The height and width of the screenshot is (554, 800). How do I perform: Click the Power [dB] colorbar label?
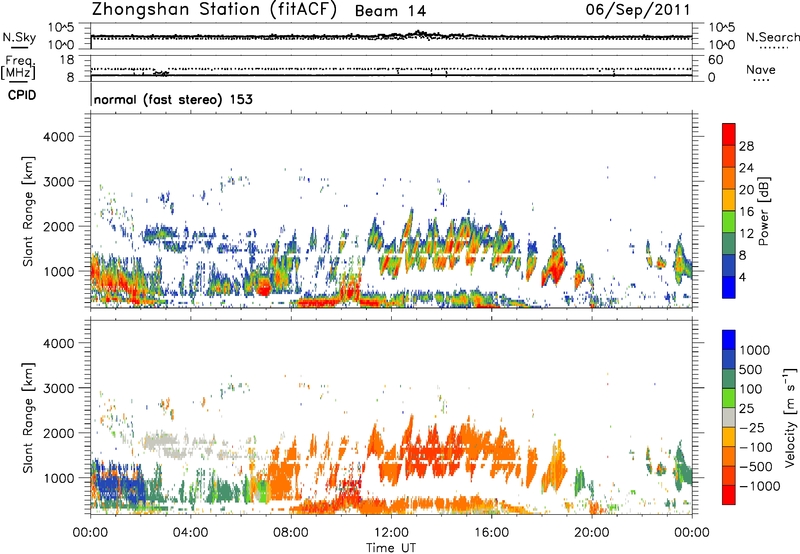pos(764,211)
